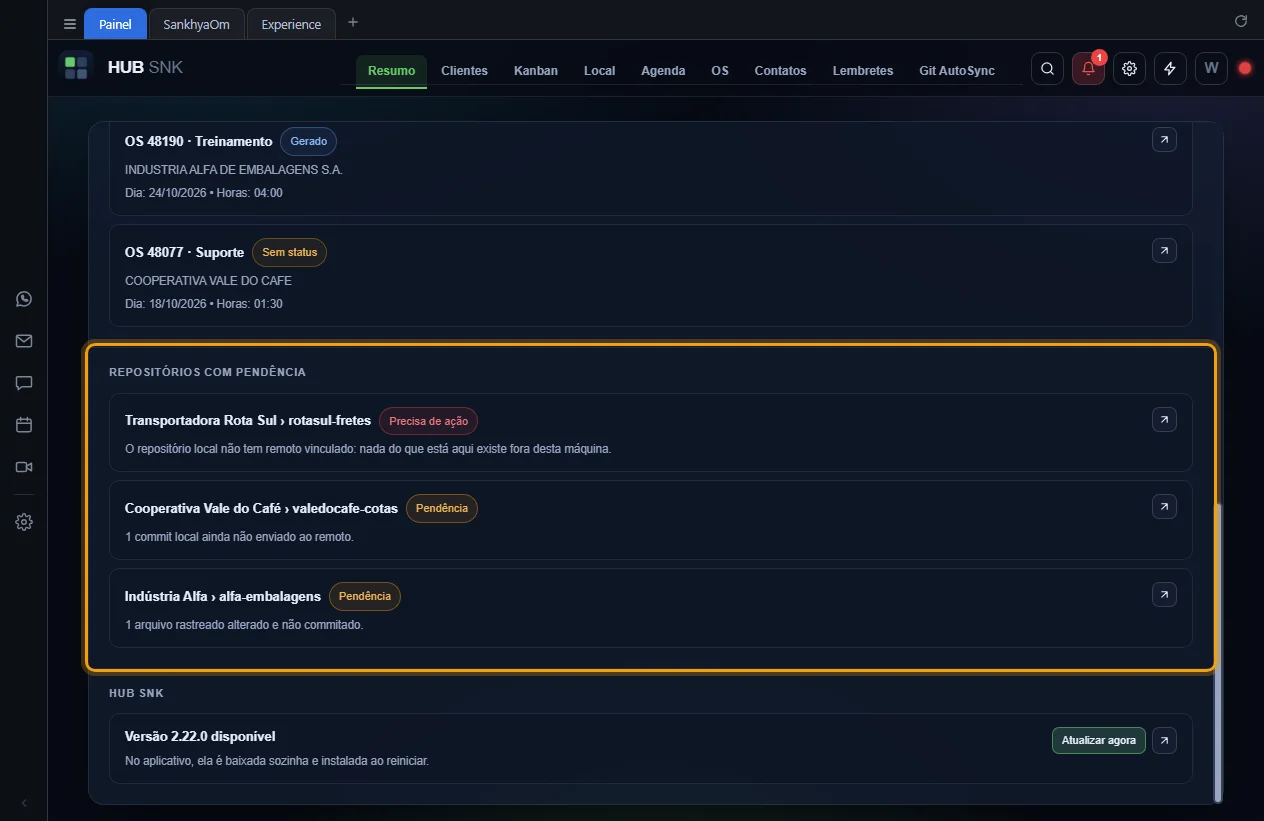Open the video camera sidebar icon
This screenshot has width=1264, height=821.
[24, 467]
